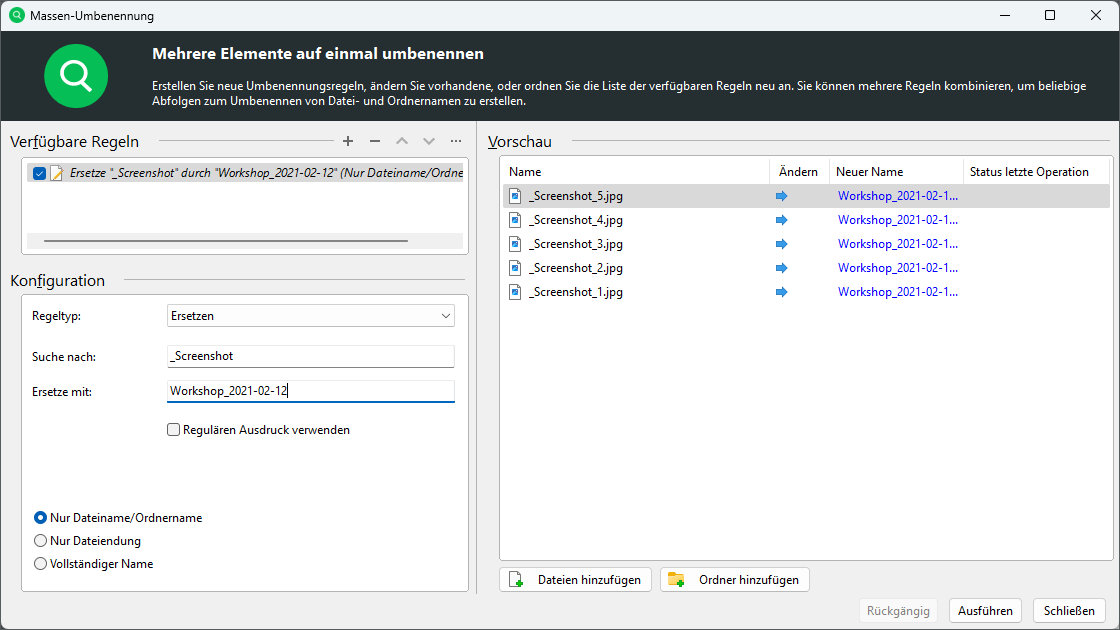Click blue arrow icon beside _Screenshot_3.jpg

coord(782,244)
